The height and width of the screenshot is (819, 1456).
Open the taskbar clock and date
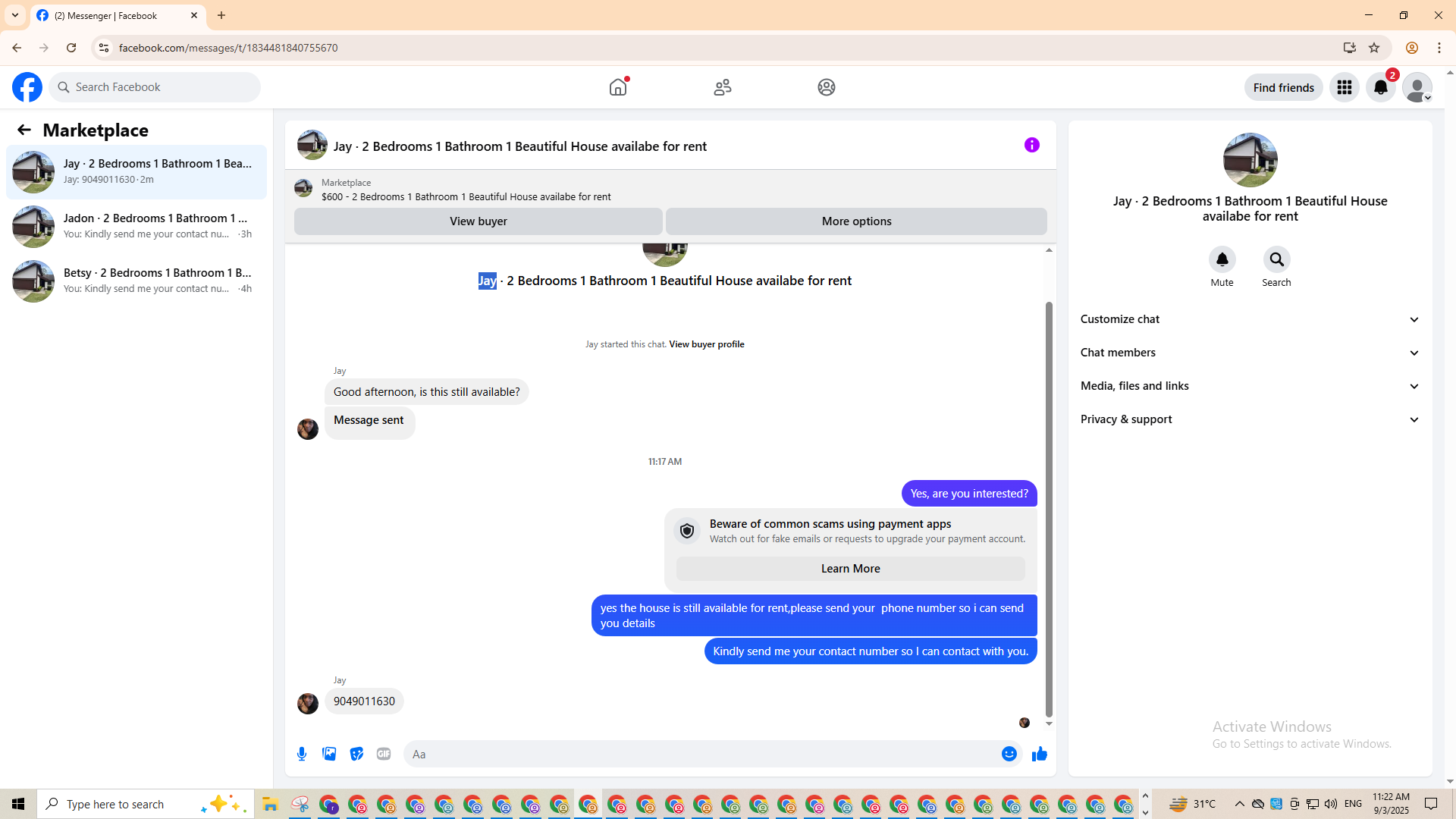(1391, 804)
